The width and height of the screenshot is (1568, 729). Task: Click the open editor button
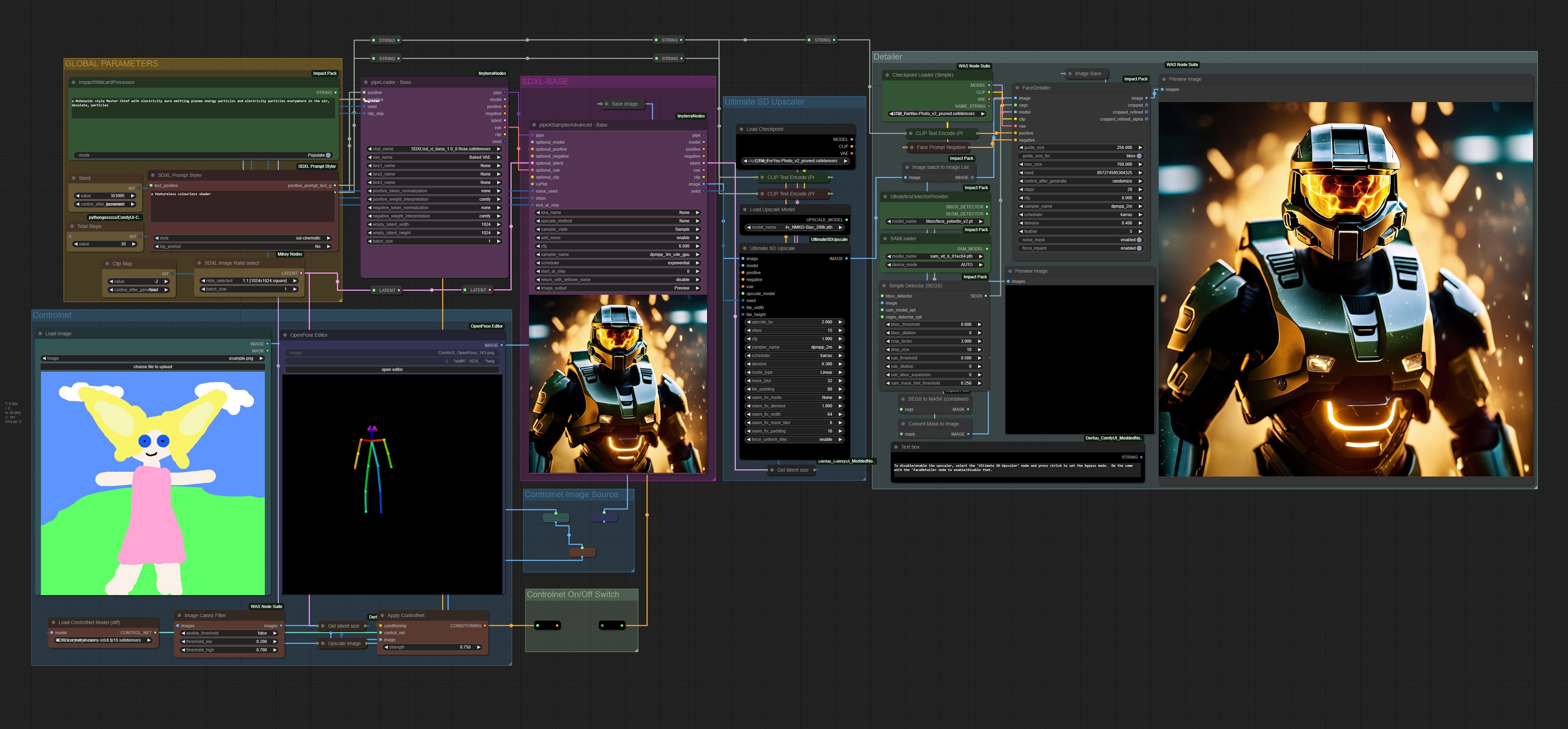(x=392, y=369)
